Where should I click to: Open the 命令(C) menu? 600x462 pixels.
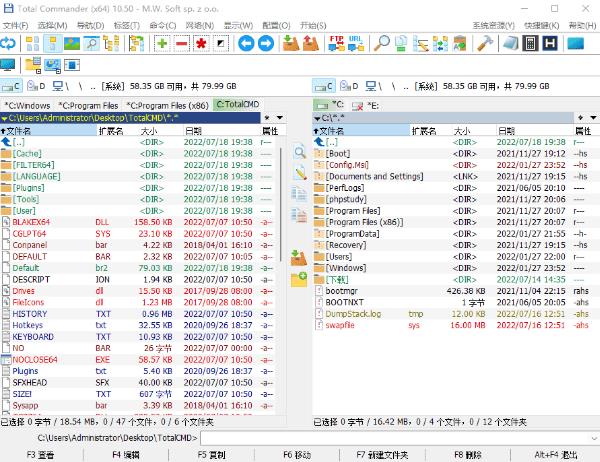(x=163, y=26)
